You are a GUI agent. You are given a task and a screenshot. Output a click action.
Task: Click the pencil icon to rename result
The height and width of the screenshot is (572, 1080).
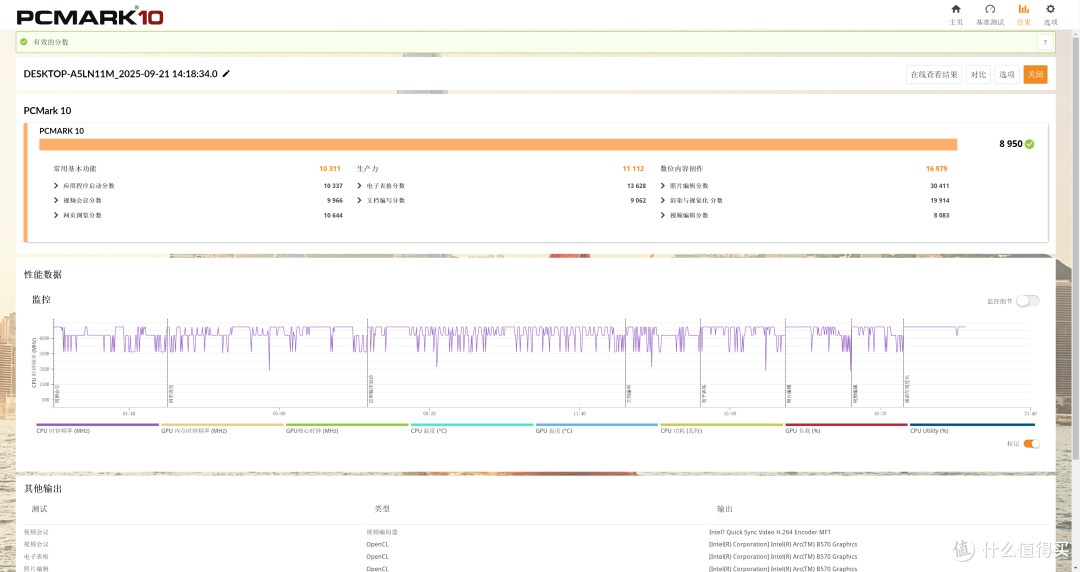pos(226,74)
